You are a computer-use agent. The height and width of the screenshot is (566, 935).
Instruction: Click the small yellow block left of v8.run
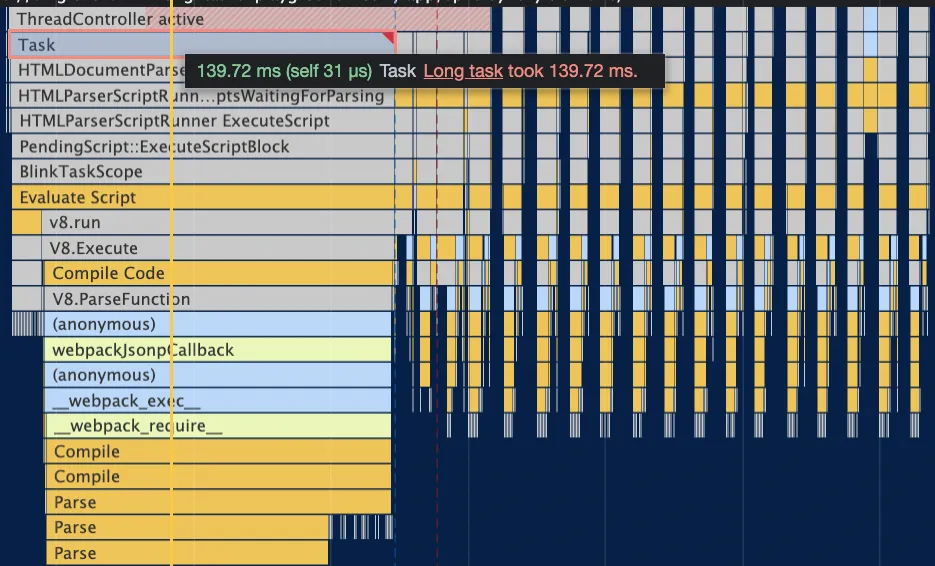(x=26, y=222)
